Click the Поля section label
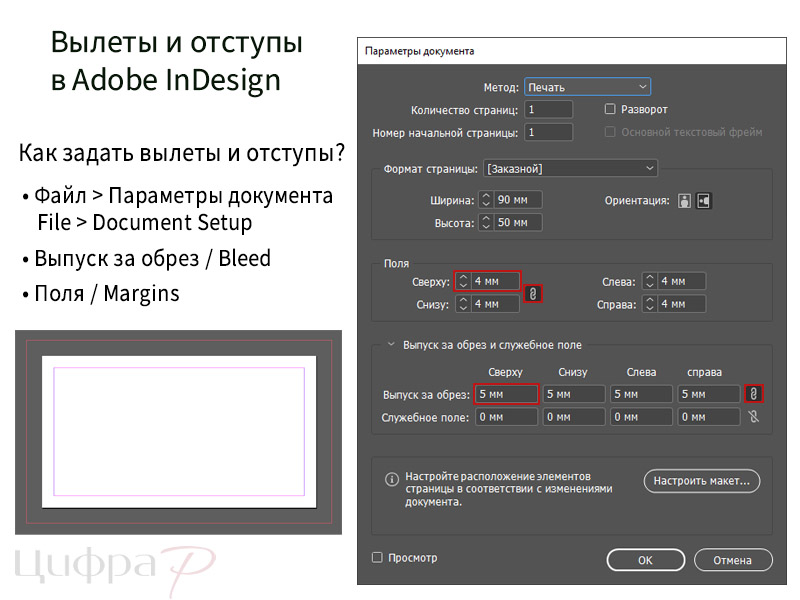Screen dimensions: 800x600 tap(396, 263)
